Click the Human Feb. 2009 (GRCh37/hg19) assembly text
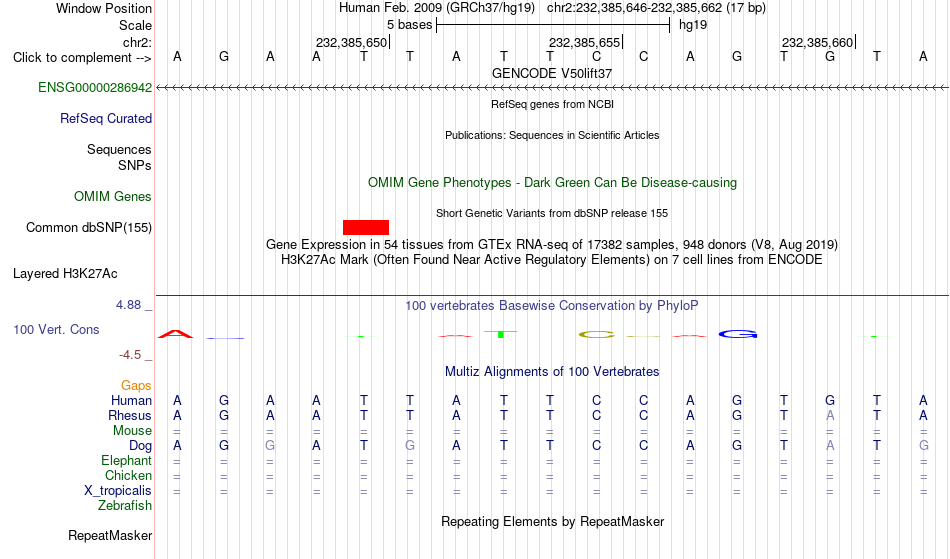This screenshot has width=950, height=559. point(437,8)
